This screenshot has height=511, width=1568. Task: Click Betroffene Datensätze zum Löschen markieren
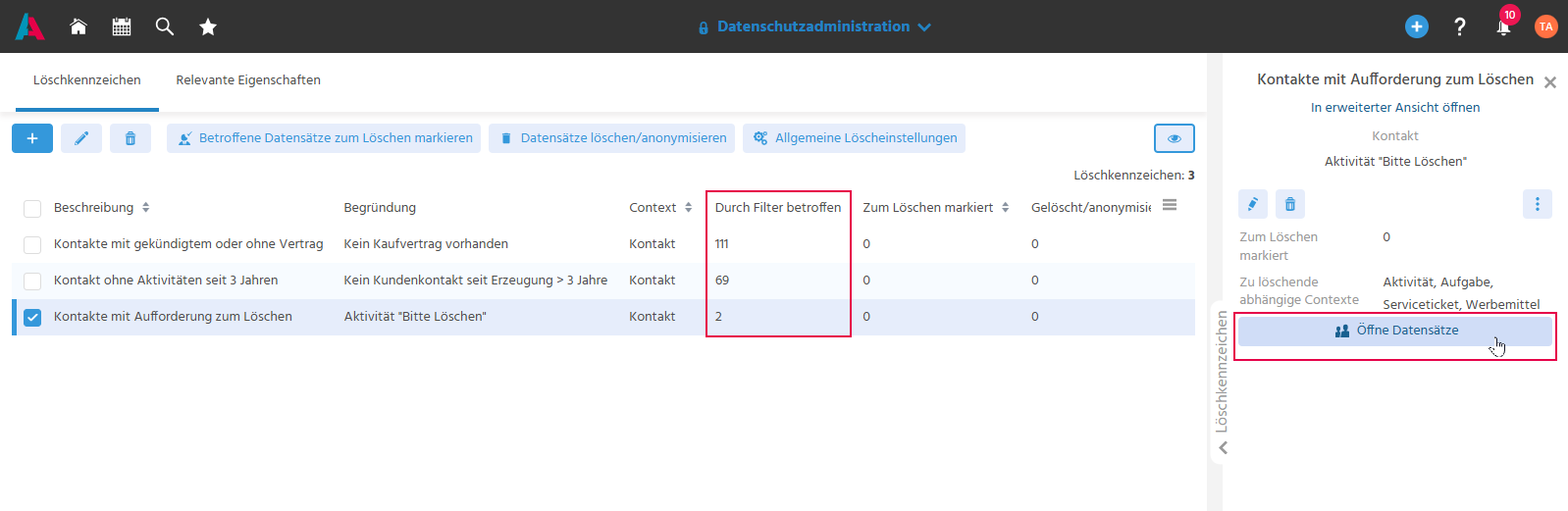[324, 138]
